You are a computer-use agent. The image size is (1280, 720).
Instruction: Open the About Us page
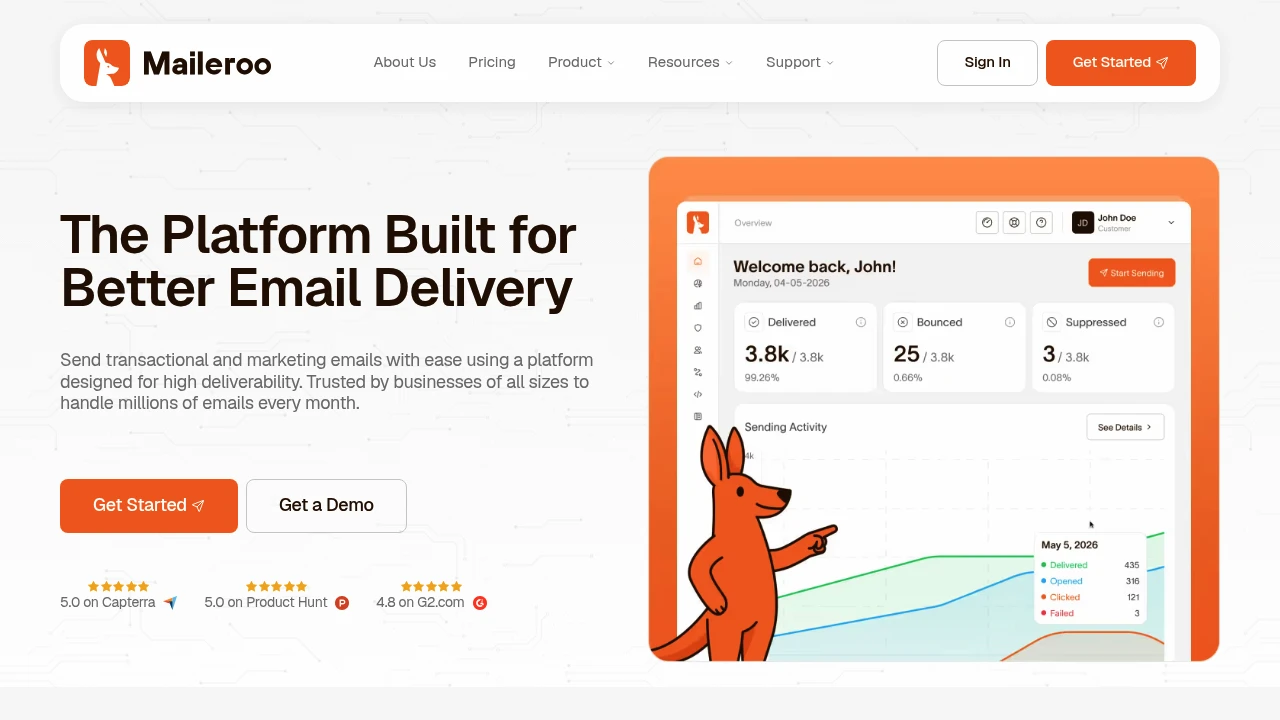pos(405,62)
